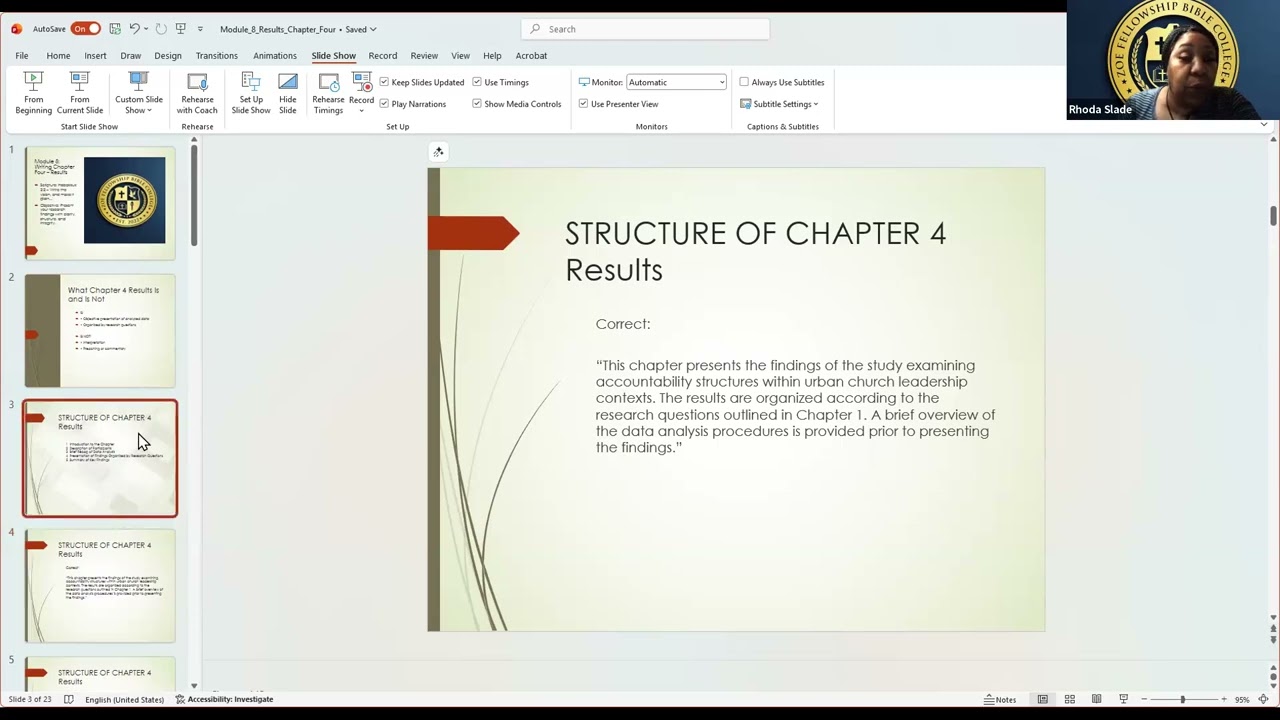Image resolution: width=1280 pixels, height=720 pixels.
Task: Open the Acrobat tab
Action: coord(531,56)
